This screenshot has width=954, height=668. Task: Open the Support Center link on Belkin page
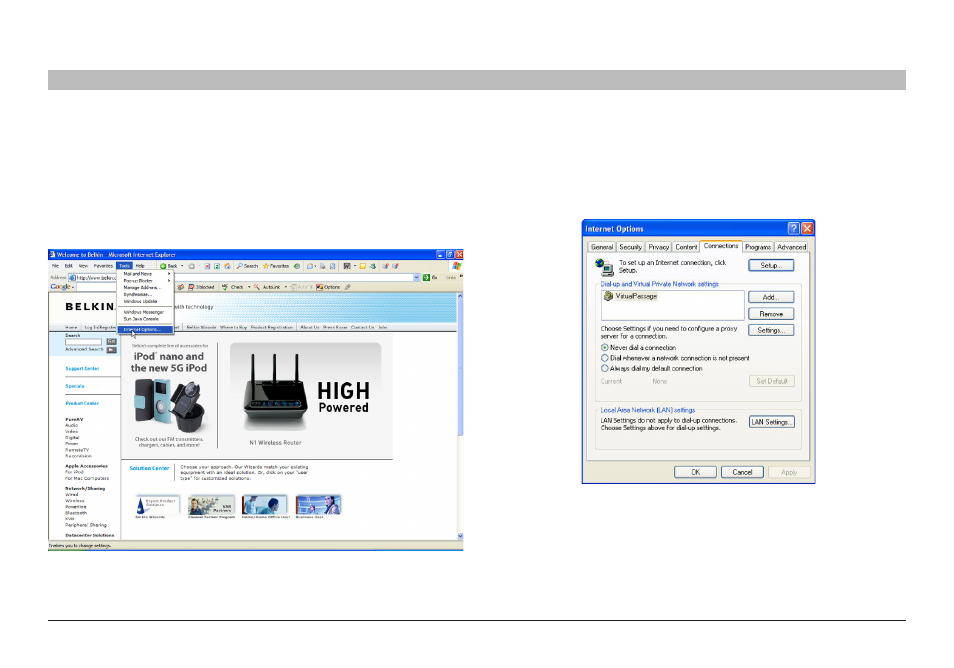pyautogui.click(x=82, y=369)
